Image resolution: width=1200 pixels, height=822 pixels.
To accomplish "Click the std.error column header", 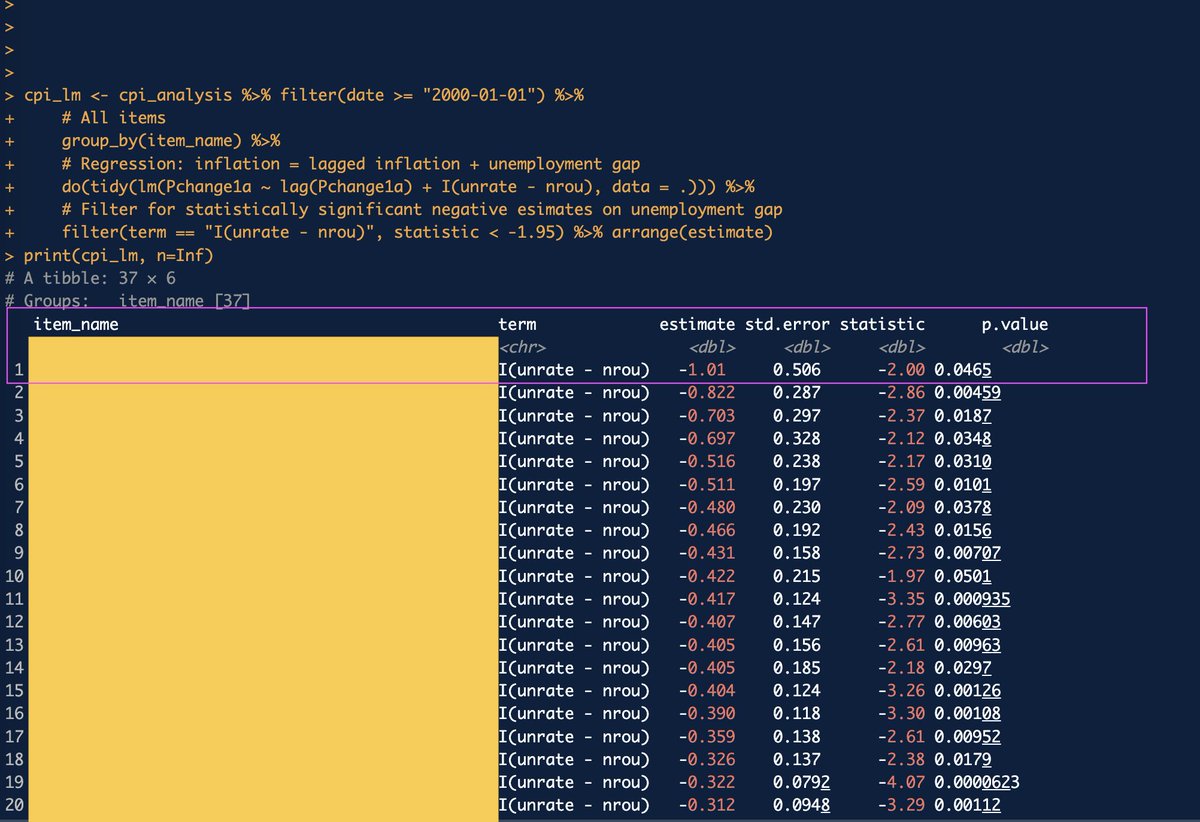I will click(787, 324).
